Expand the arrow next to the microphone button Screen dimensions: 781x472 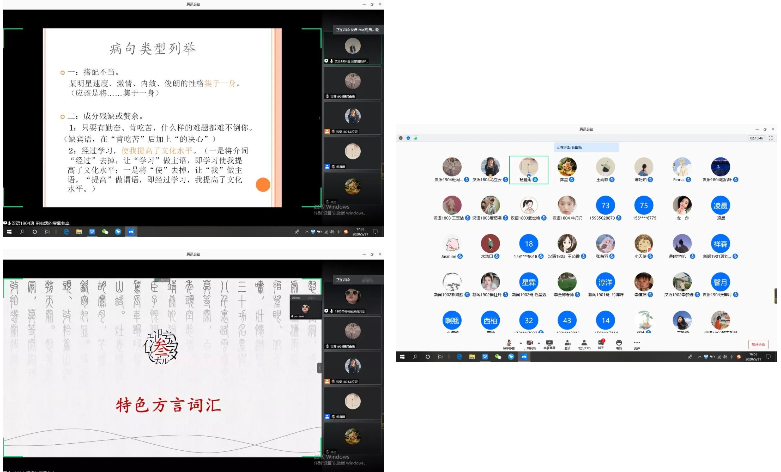pyautogui.click(x=521, y=343)
